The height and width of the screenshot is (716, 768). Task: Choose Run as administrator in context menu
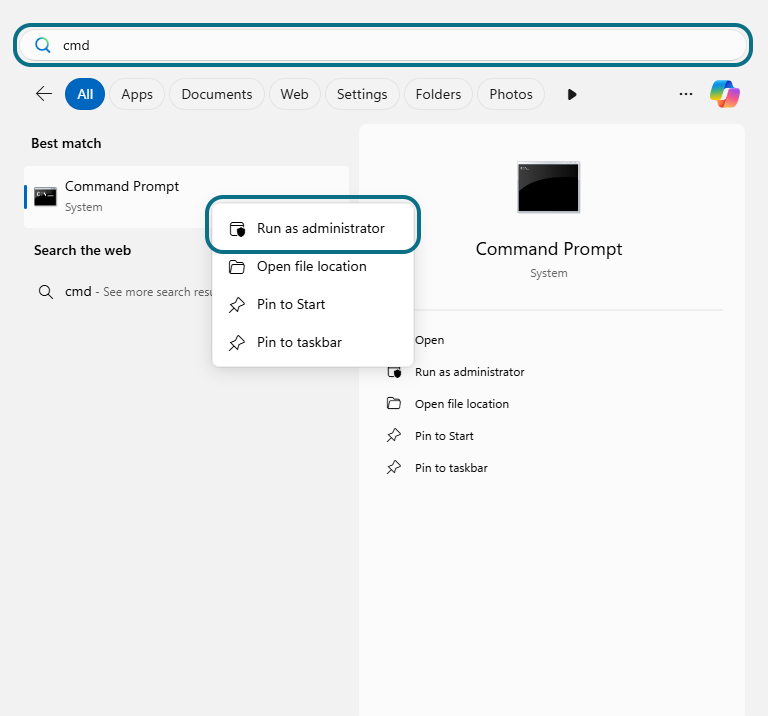(313, 228)
